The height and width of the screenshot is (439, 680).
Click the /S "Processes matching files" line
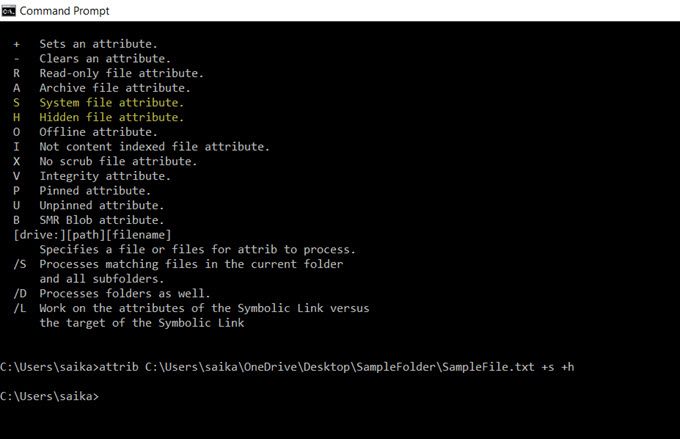point(190,264)
